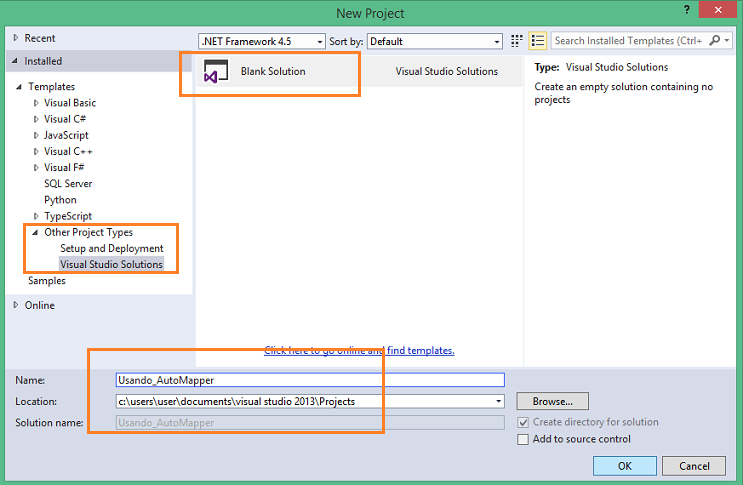
Task: Select Python templates
Action: 60,200
